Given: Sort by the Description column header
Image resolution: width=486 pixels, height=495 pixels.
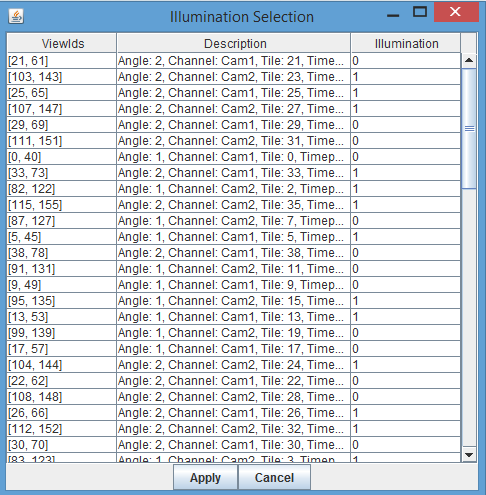Looking at the screenshot, I should coord(234,43).
